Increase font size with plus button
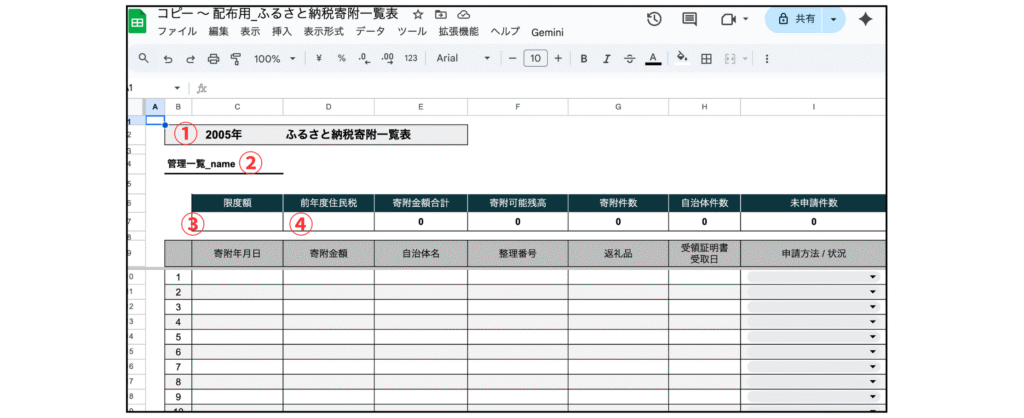This screenshot has height=418, width=1024. pos(558,59)
